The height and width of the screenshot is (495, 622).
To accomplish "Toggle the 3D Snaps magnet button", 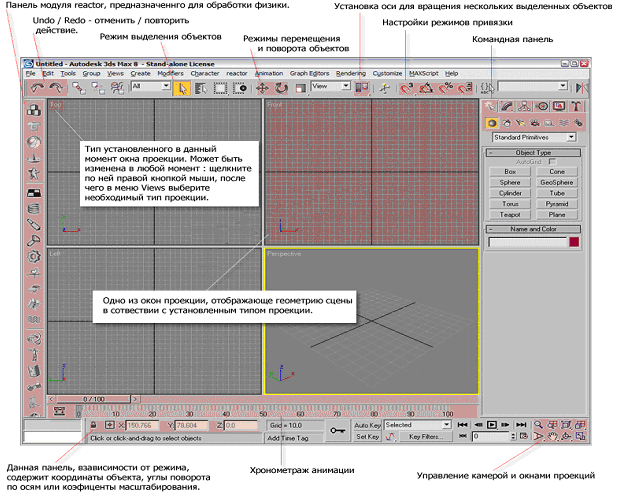I will 407,88.
